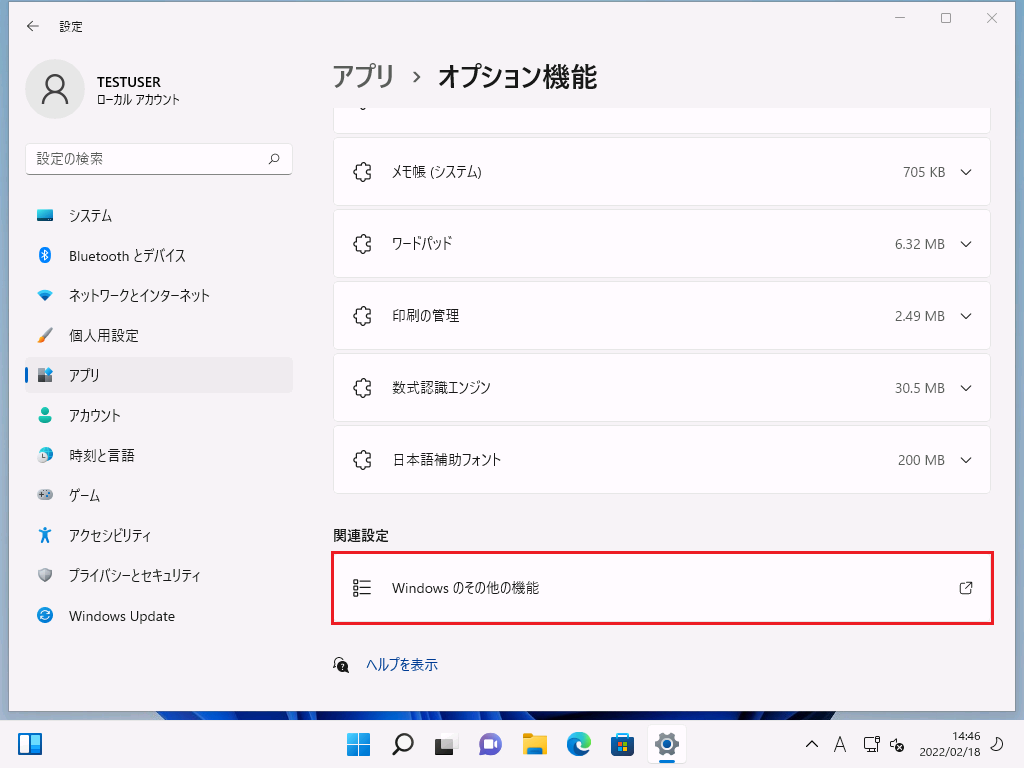Open Microsoft Store taskbar icon

623,744
